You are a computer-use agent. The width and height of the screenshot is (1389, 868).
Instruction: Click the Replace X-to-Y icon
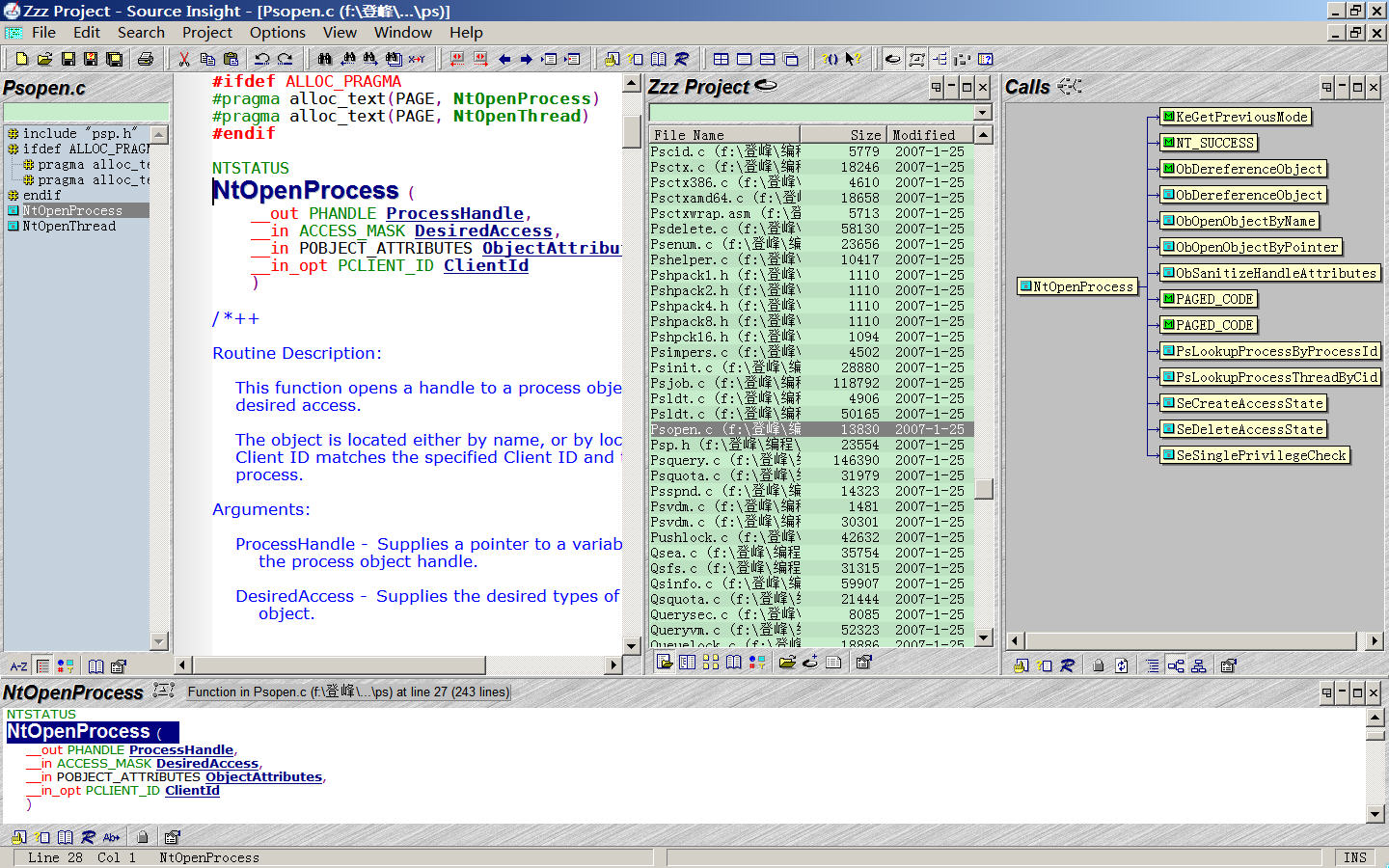pyautogui.click(x=417, y=60)
